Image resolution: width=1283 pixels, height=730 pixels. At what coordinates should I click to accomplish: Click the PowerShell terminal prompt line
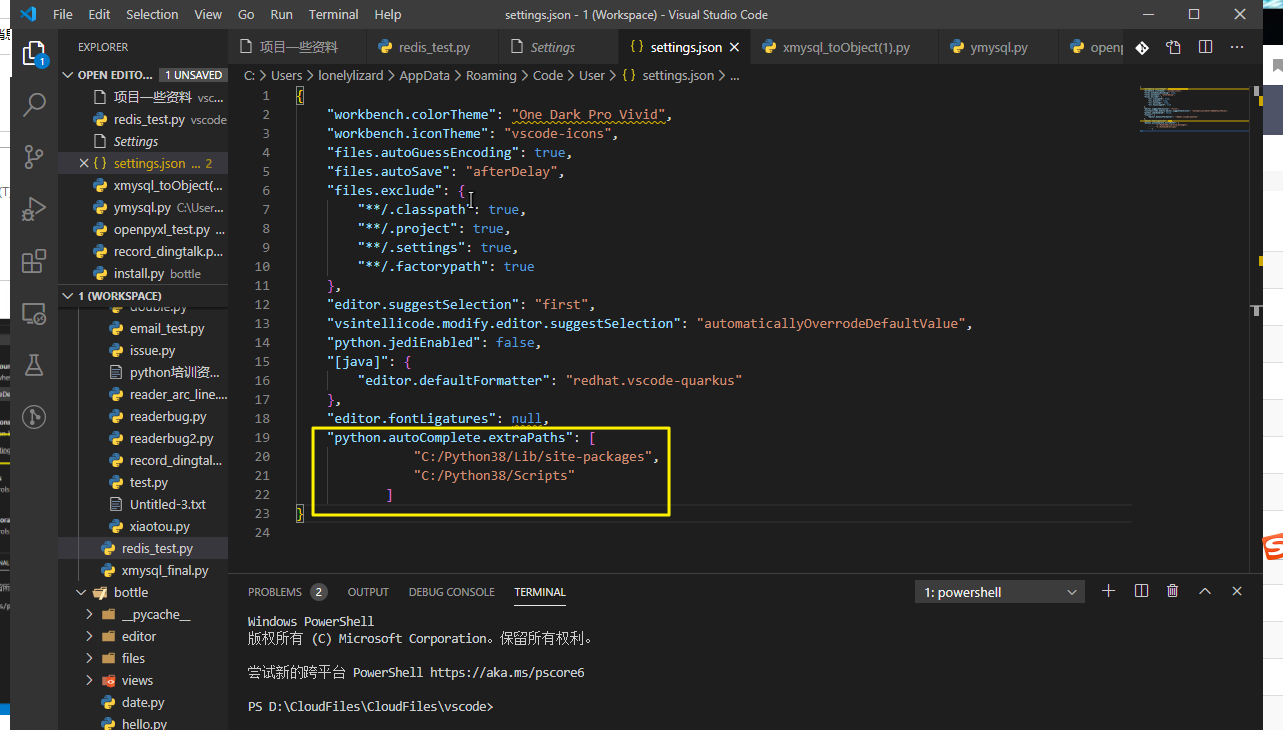pos(370,706)
